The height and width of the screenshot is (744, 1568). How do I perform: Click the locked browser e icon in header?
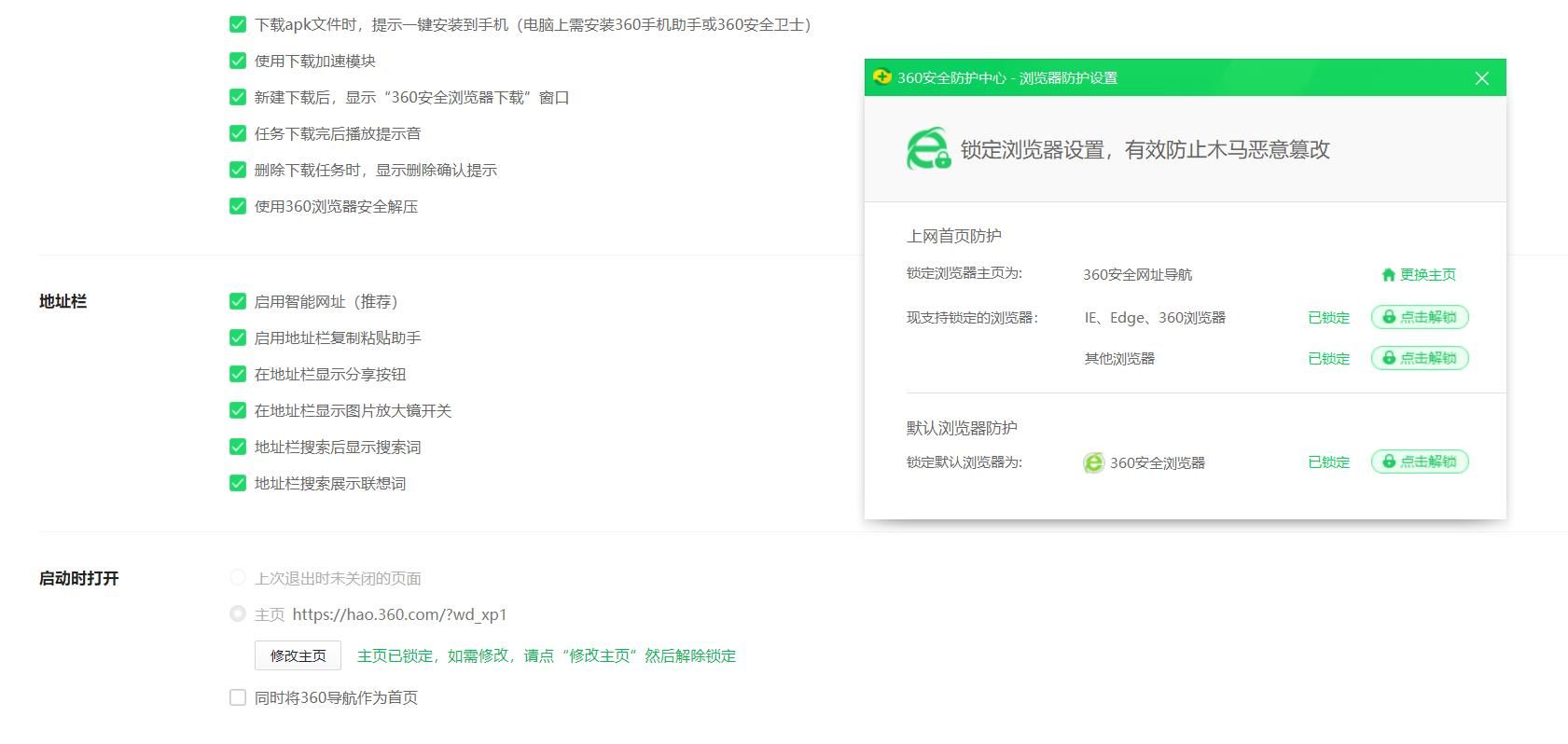point(928,149)
